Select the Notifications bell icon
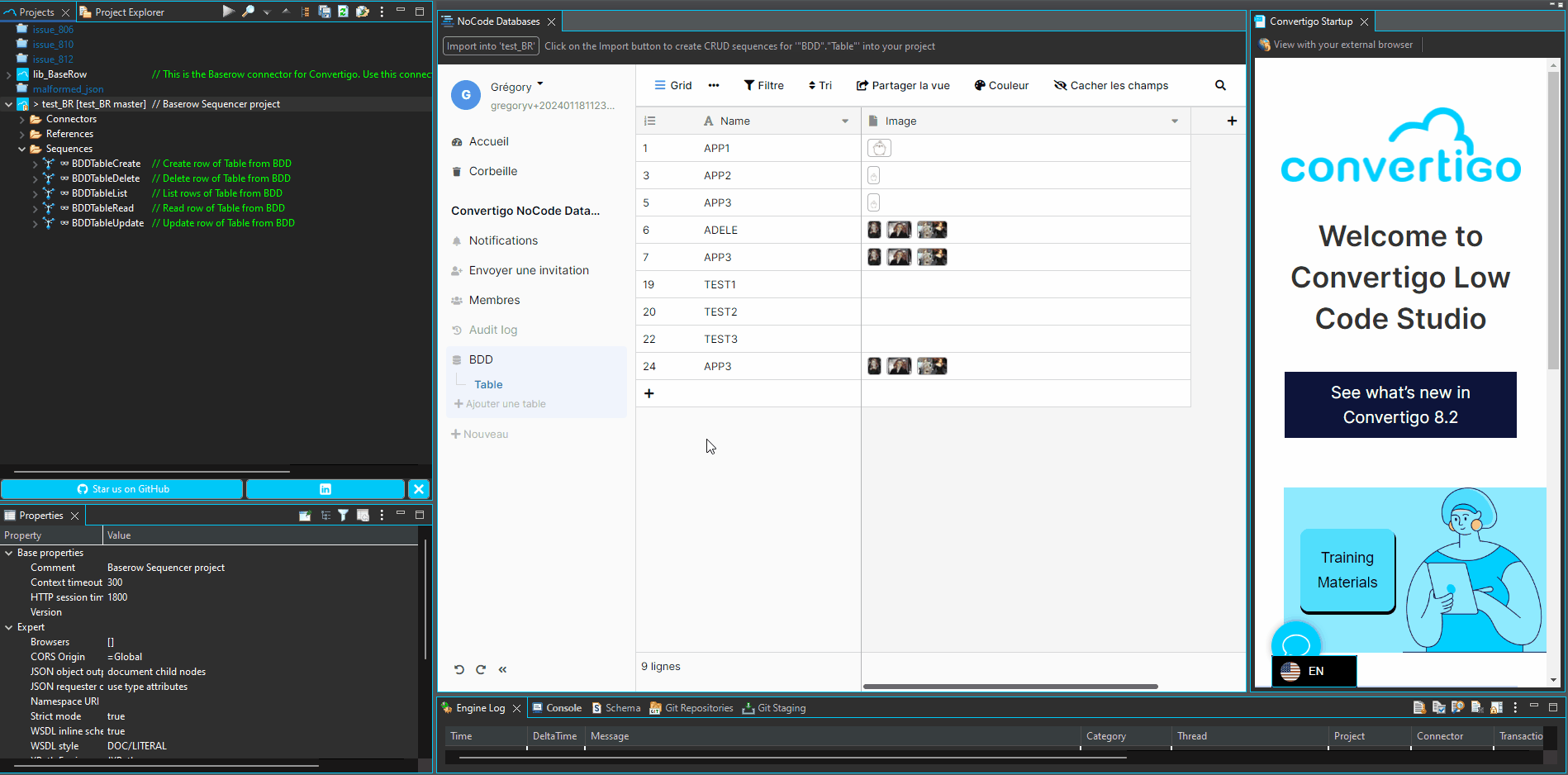This screenshot has width=1568, height=775. tap(457, 240)
